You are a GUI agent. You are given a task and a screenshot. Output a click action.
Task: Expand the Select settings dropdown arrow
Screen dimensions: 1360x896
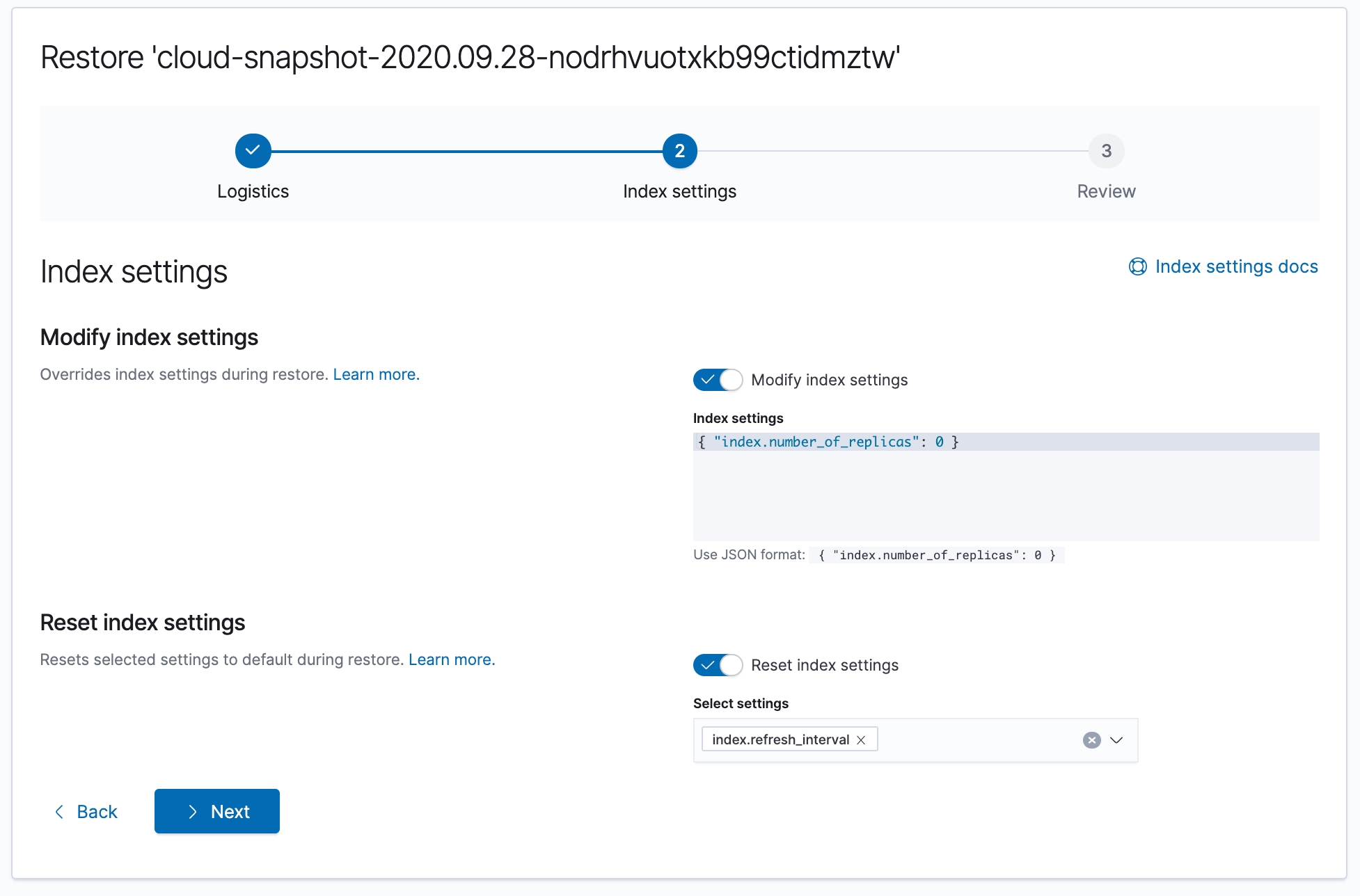pyautogui.click(x=1116, y=740)
